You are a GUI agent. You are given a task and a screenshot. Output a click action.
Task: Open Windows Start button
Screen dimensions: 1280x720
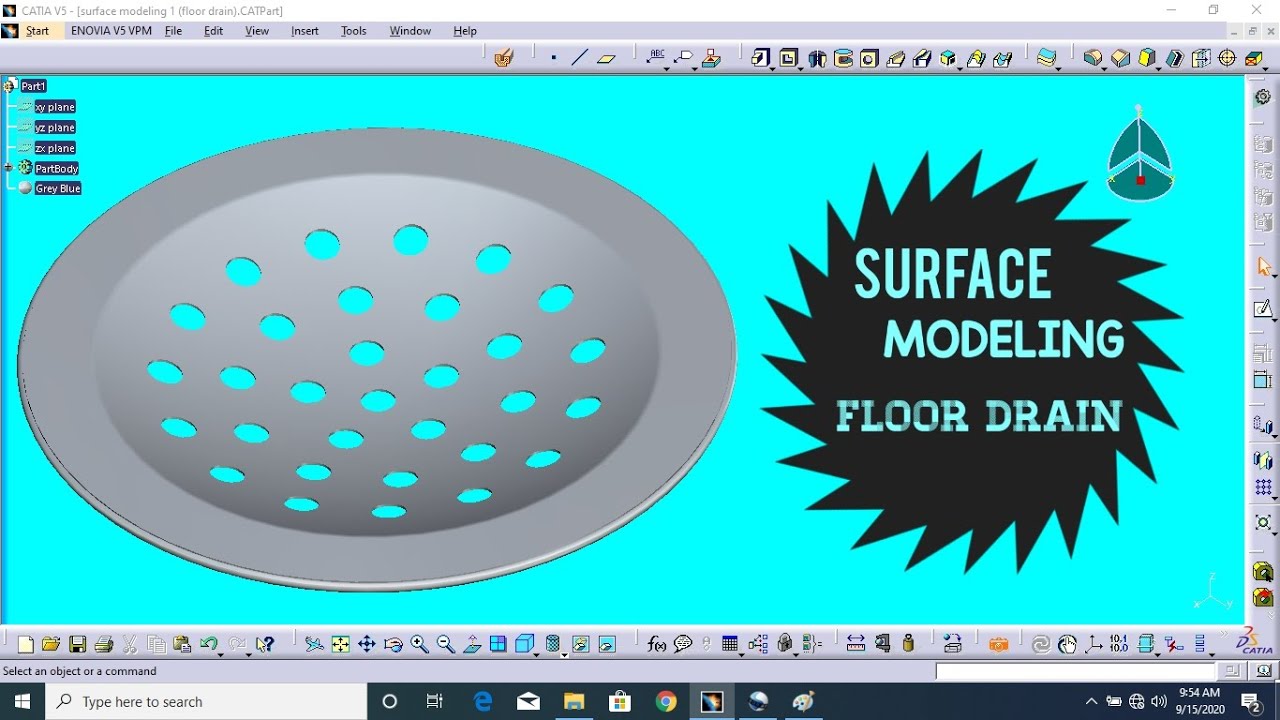click(x=23, y=702)
